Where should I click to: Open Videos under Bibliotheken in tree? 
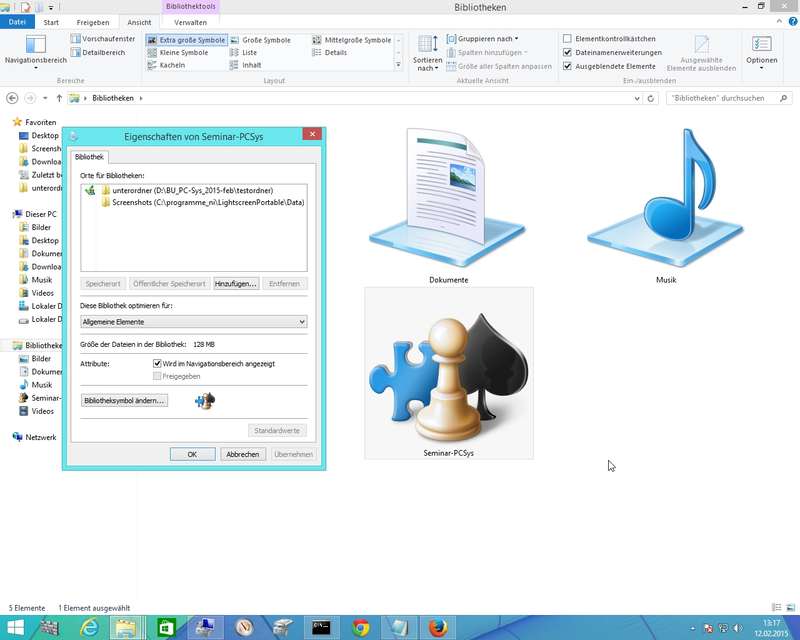(42, 411)
